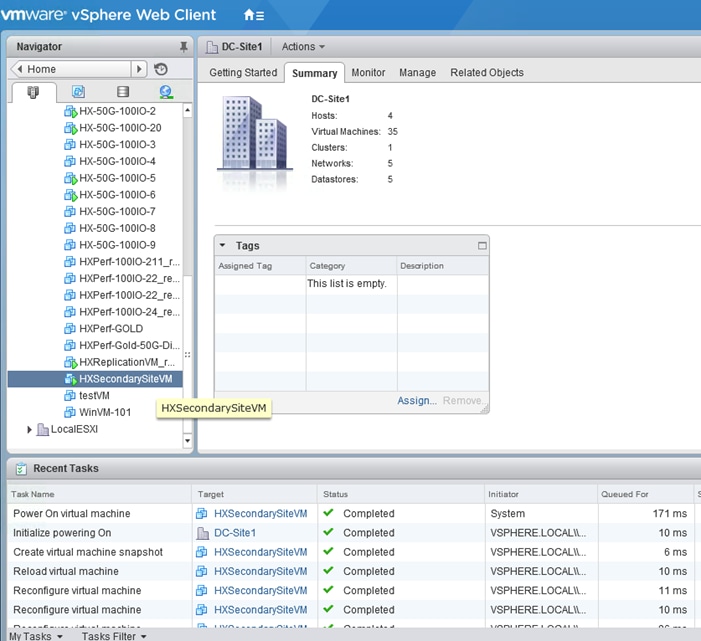Click the powered-on icon of HX-50G-100IO-5

70,178
